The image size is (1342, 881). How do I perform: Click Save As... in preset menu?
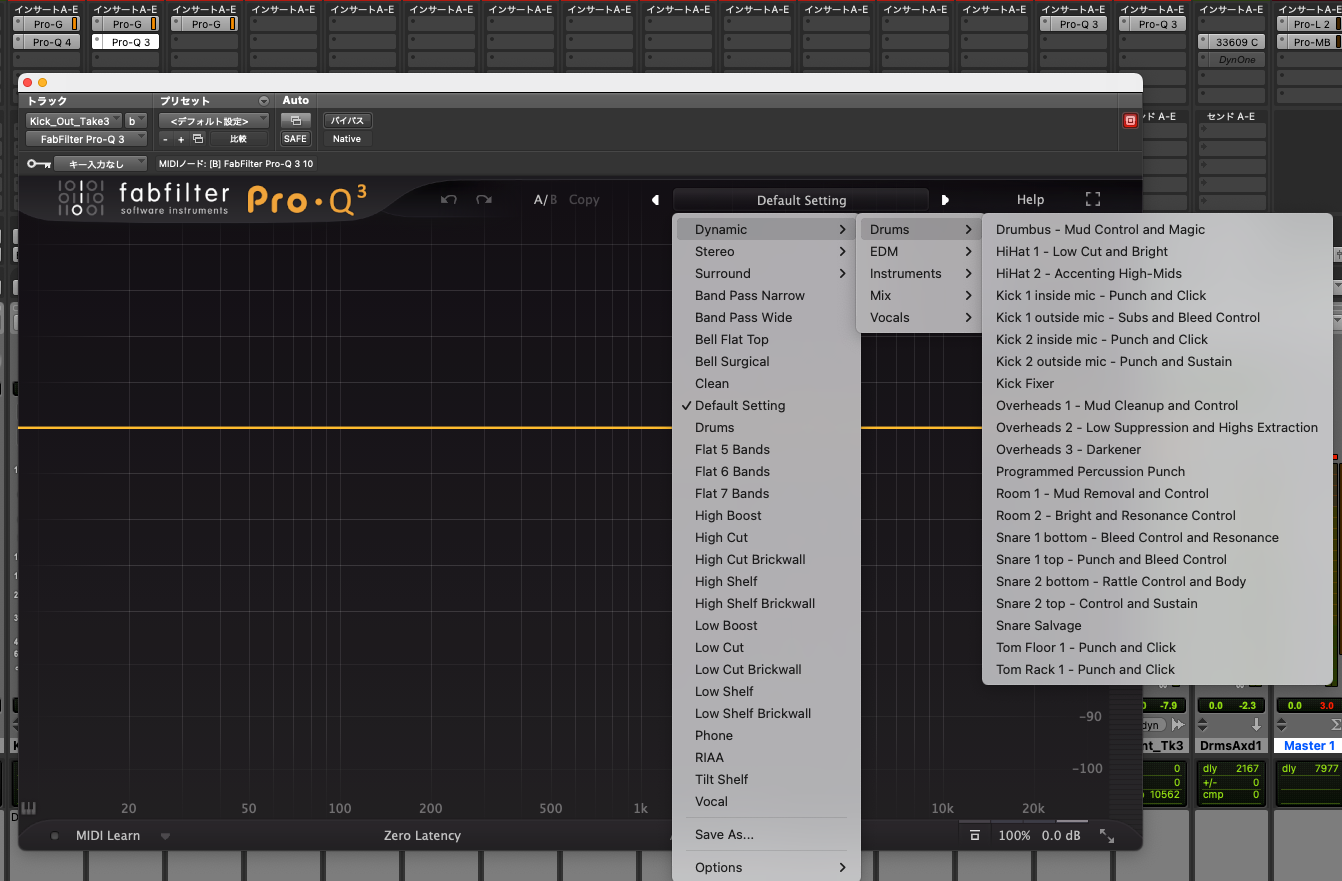click(x=767, y=835)
